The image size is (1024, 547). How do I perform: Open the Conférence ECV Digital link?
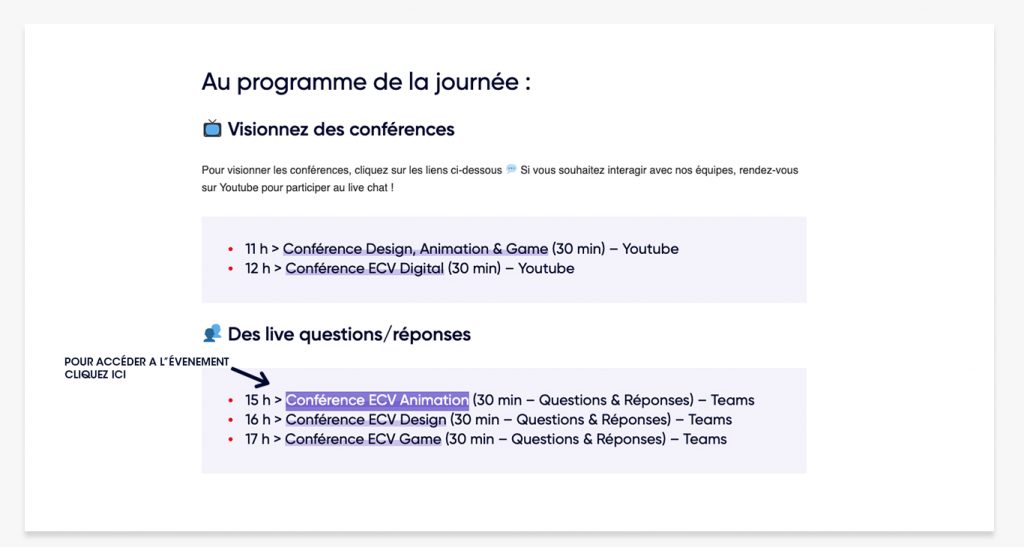[x=365, y=269]
